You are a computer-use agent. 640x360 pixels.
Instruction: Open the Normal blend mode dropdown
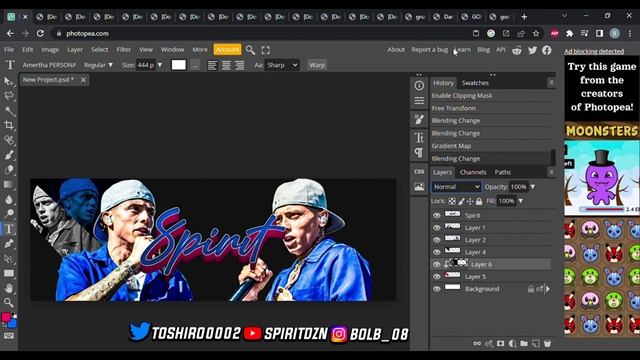[456, 187]
